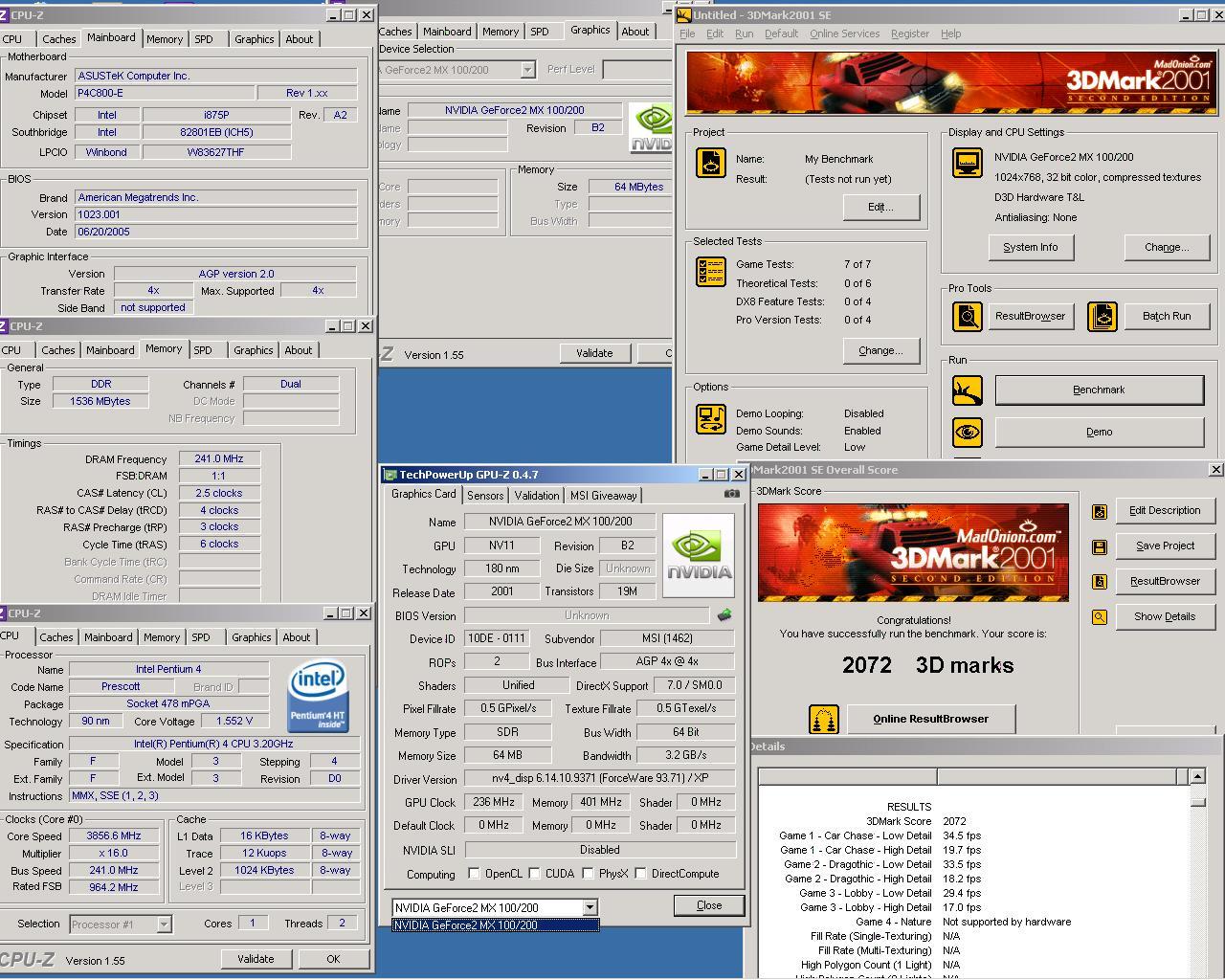Image resolution: width=1225 pixels, height=980 pixels.
Task: Click the Online ResultBrowser button
Action: (930, 720)
